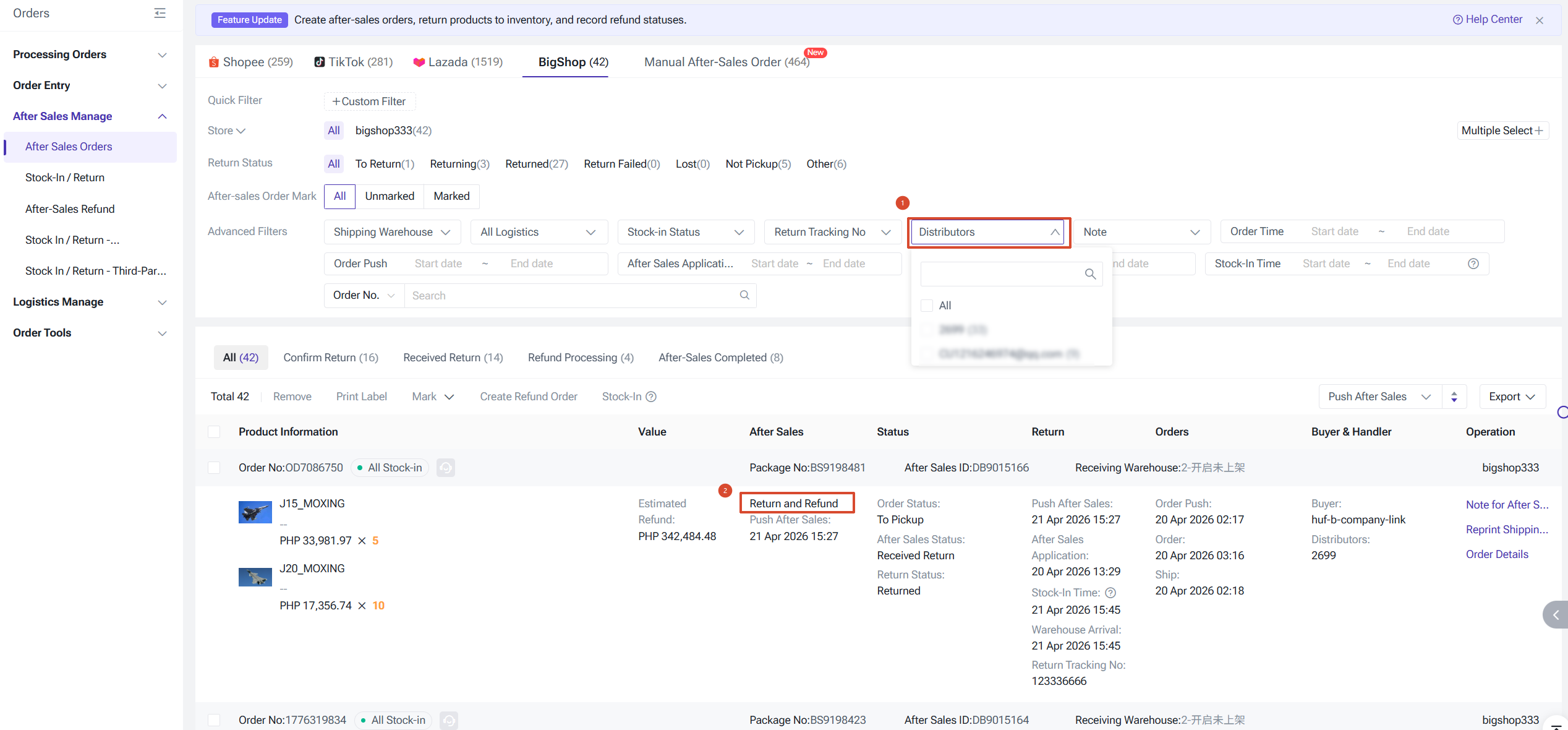Click Stock-In Time help question icon
Screen dimensions: 1568x730
pyautogui.click(x=1473, y=264)
